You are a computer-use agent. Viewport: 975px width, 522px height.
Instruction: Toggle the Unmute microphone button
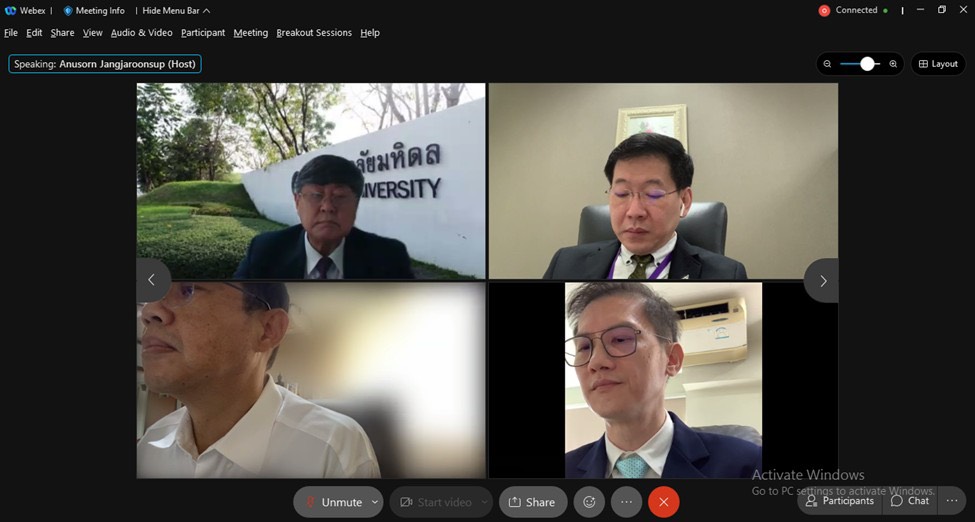point(332,502)
